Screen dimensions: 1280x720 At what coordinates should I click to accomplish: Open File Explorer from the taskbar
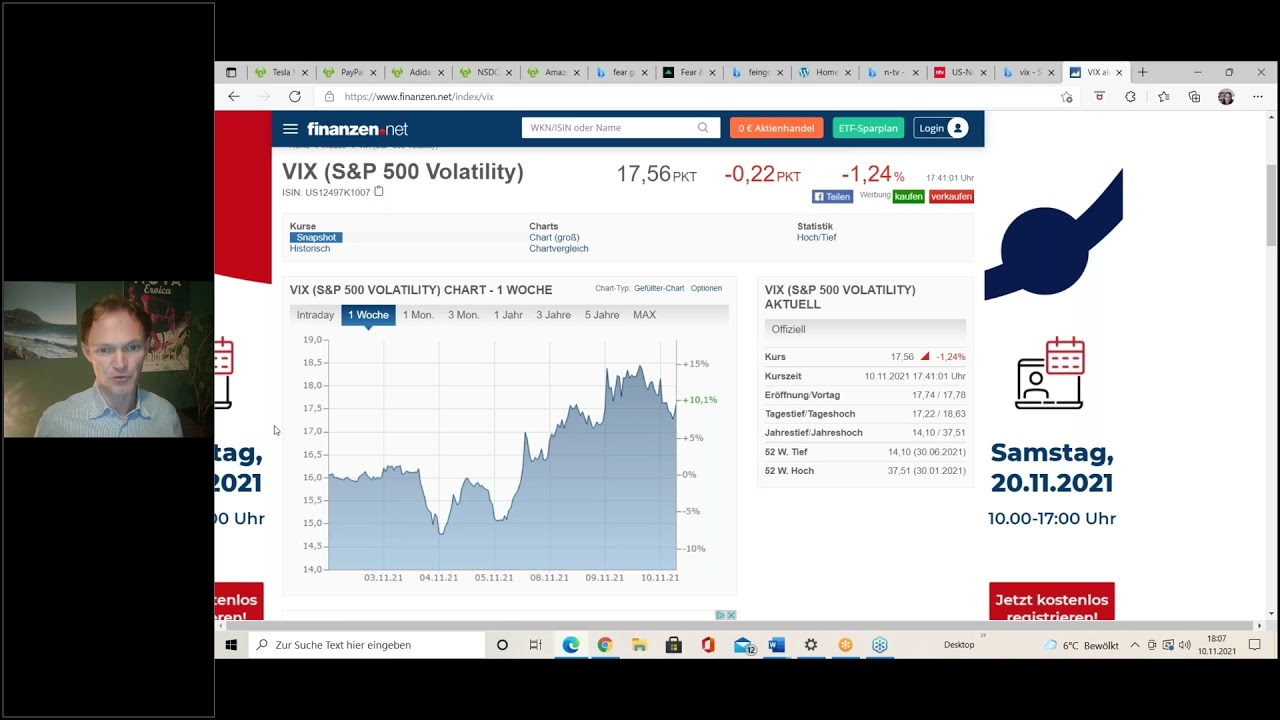[x=639, y=645]
